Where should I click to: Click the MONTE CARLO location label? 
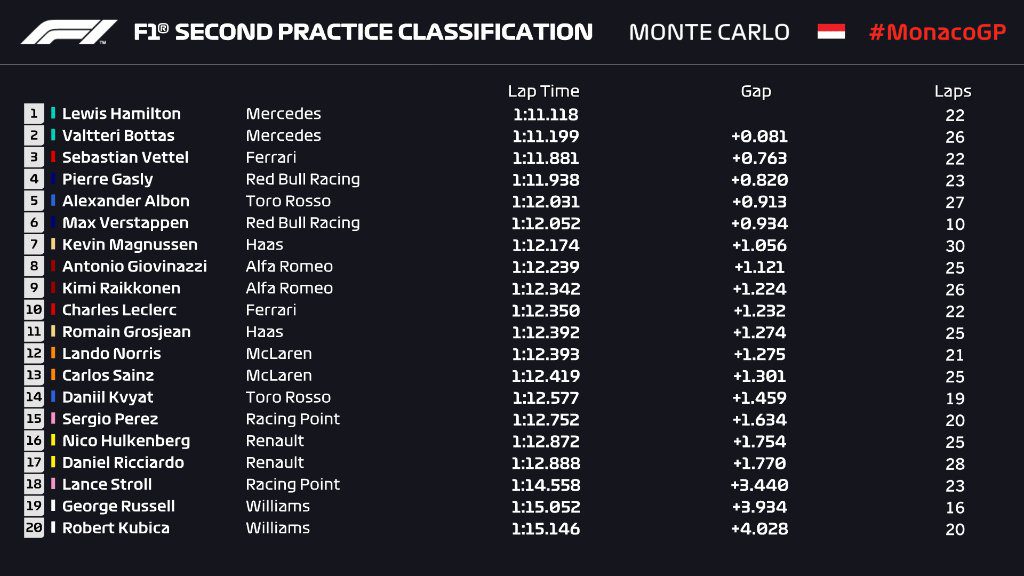click(x=709, y=32)
